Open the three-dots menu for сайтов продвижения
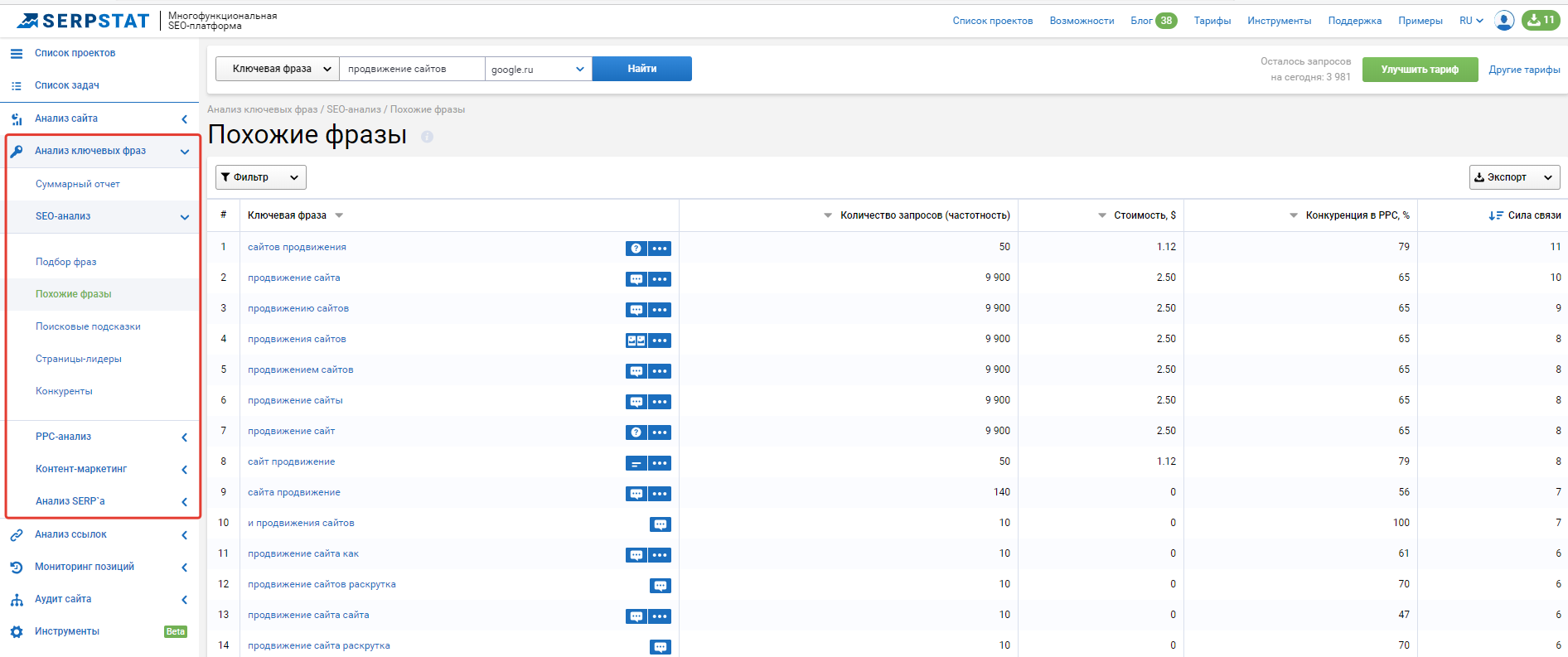The width and height of the screenshot is (1568, 657). pyautogui.click(x=660, y=249)
